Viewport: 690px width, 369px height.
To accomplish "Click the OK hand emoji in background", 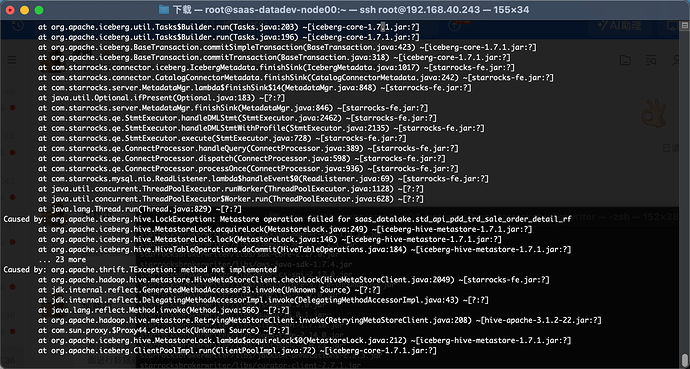I will [x=653, y=113].
